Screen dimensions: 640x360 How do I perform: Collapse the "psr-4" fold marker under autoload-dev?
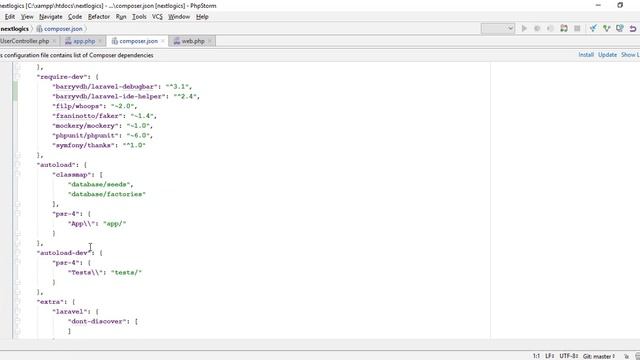click(x=18, y=262)
